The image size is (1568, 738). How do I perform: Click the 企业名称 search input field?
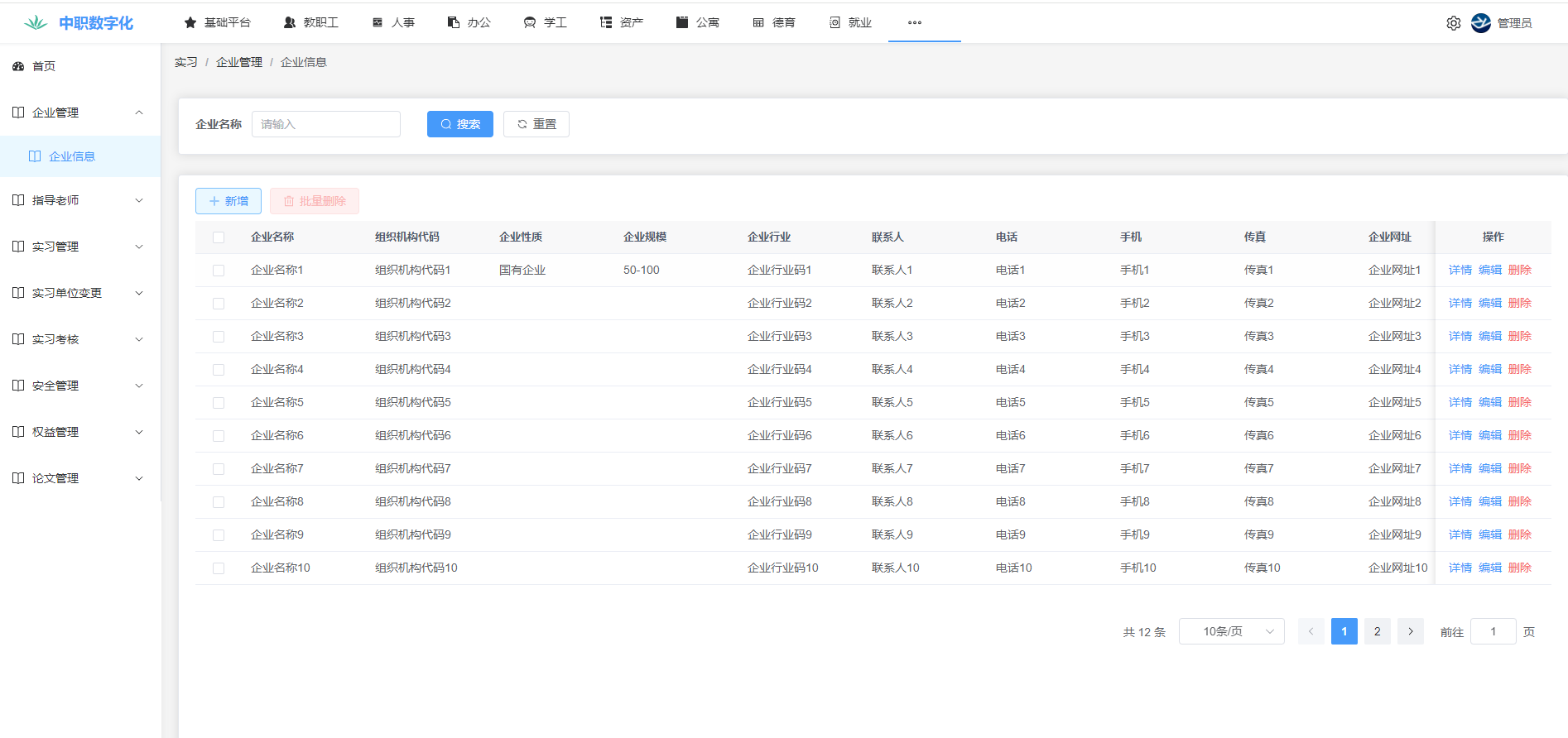(325, 124)
